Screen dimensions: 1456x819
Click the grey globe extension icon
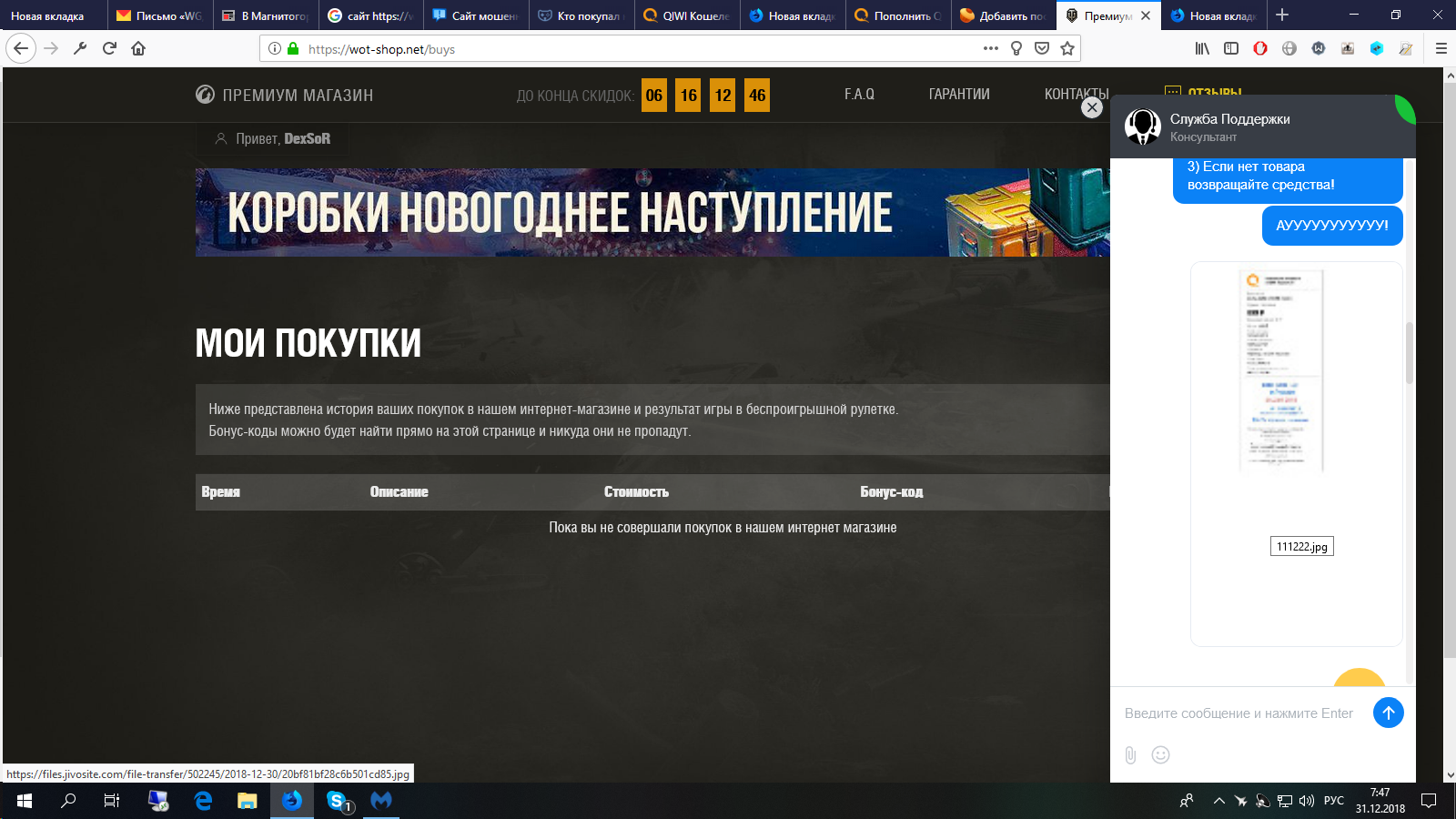[x=1289, y=48]
